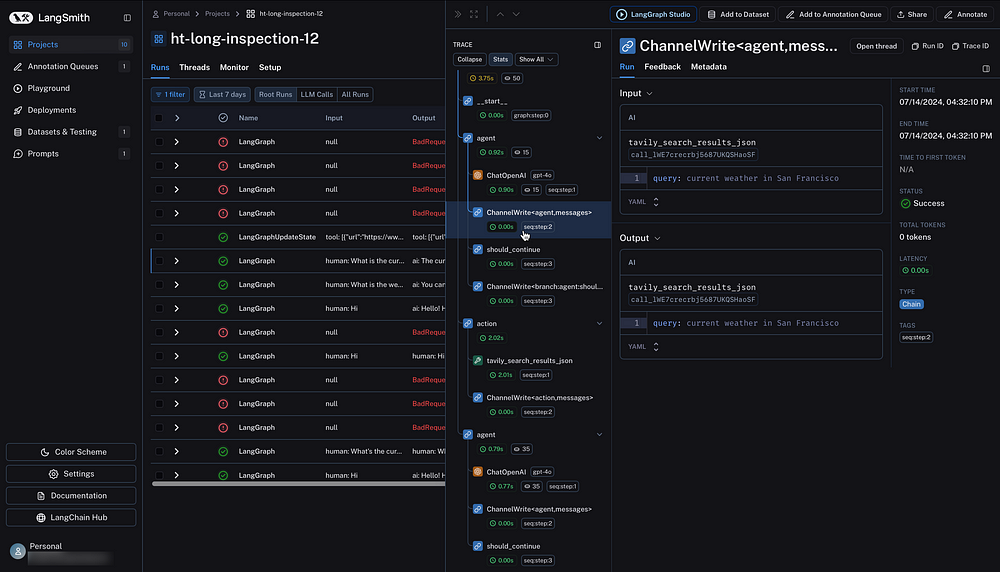
Task: Click the __start__ node chain icon
Action: (x=467, y=101)
